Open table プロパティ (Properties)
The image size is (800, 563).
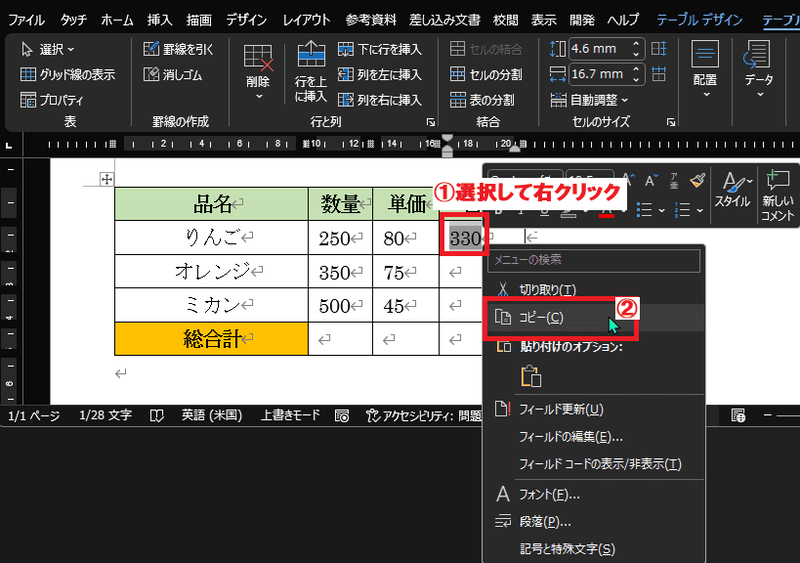[51, 100]
